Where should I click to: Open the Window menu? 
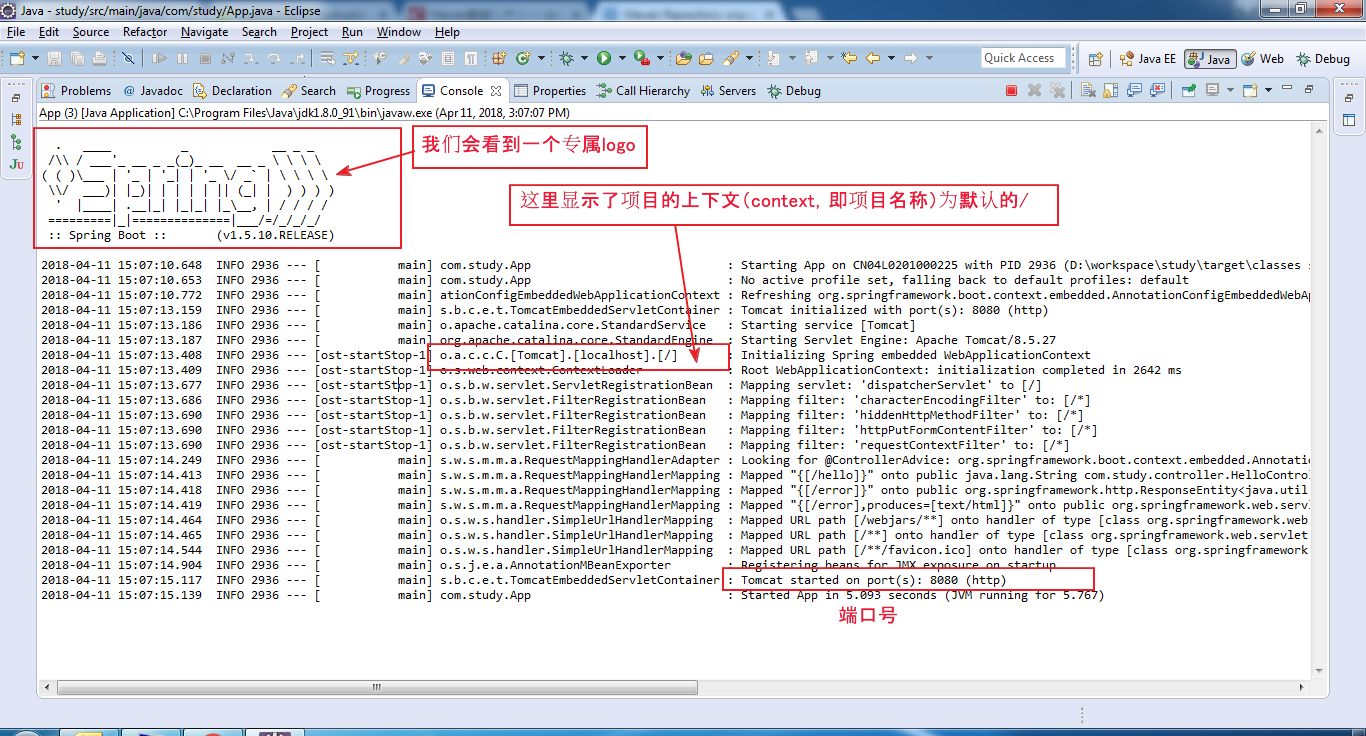tap(398, 31)
